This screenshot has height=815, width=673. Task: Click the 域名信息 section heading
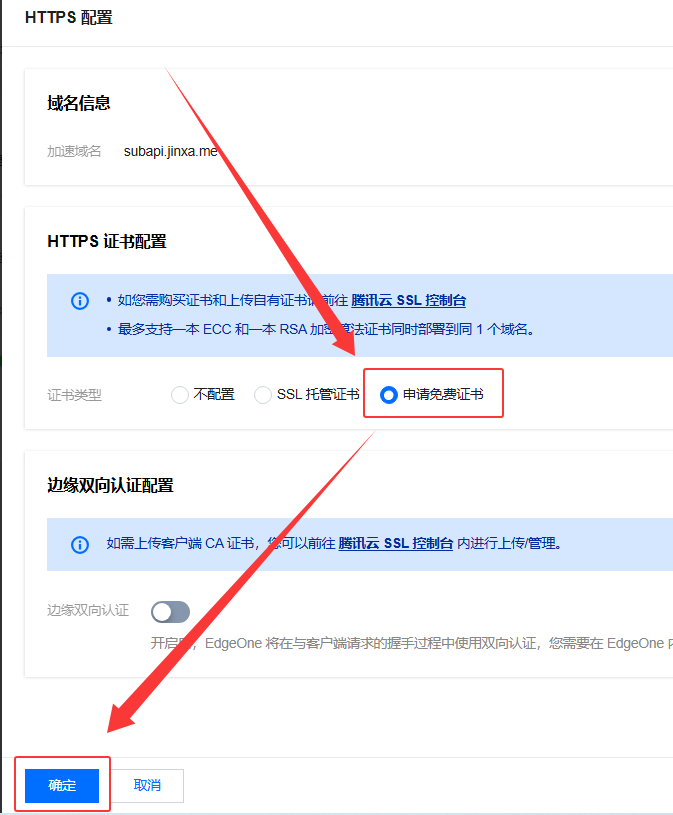pyautogui.click(x=78, y=103)
